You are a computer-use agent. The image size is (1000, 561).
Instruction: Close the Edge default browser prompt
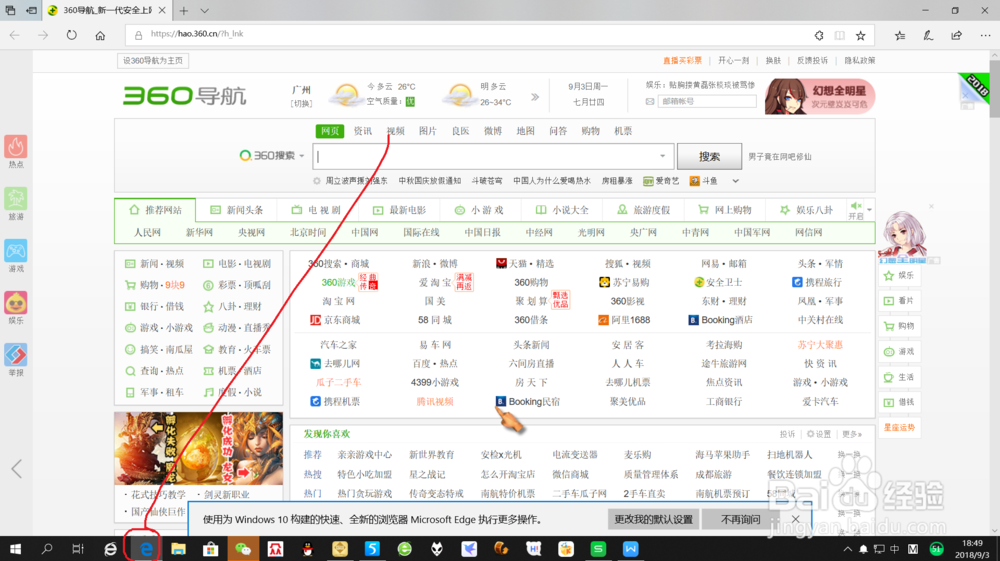(795, 520)
